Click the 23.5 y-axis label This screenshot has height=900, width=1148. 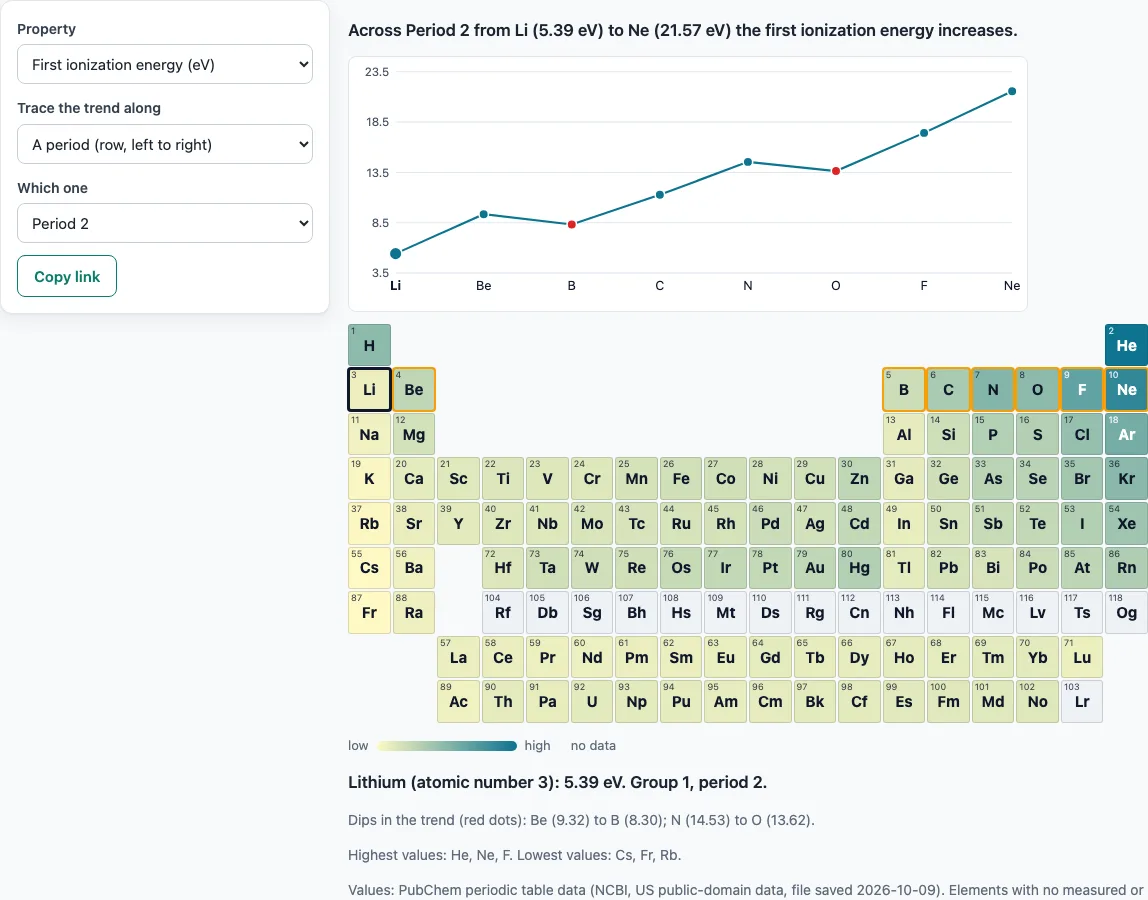377,72
